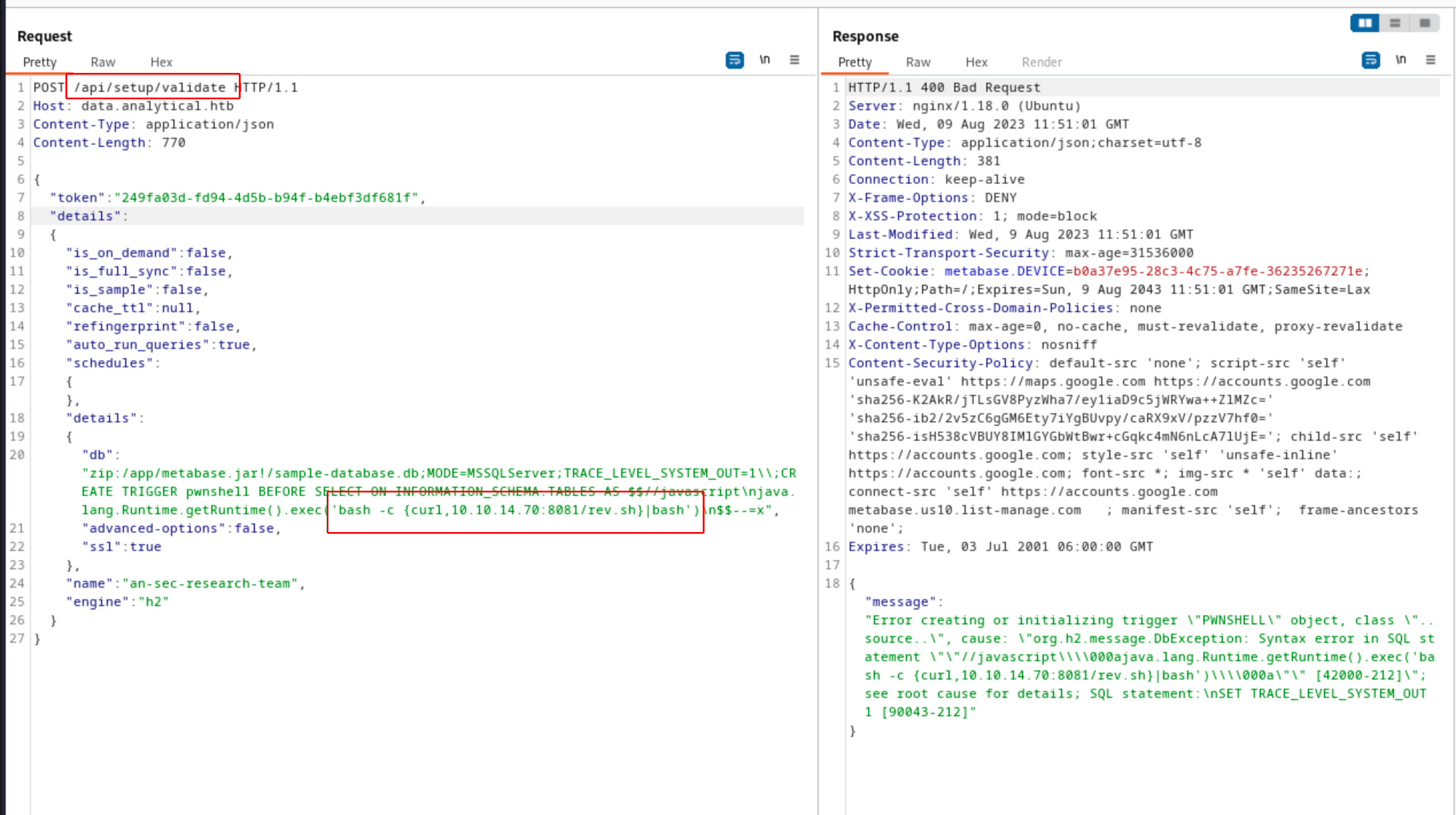Screen dimensions: 1456x815
Task: Toggle word wrap icon in Response panel
Action: tap(1370, 60)
